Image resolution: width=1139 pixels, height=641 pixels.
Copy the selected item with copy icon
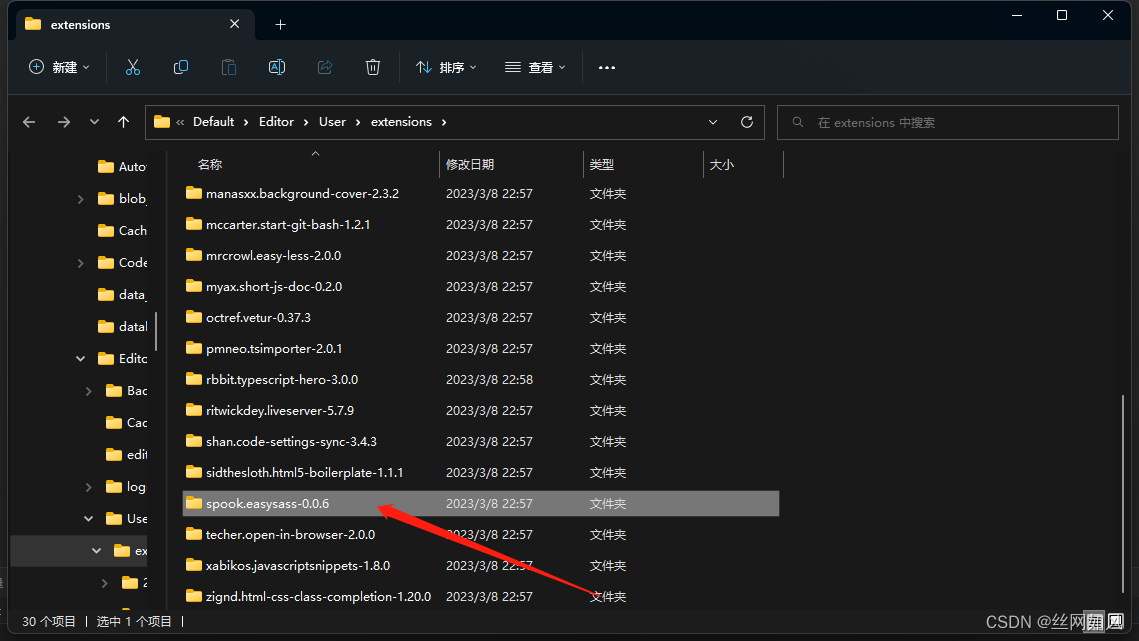181,67
